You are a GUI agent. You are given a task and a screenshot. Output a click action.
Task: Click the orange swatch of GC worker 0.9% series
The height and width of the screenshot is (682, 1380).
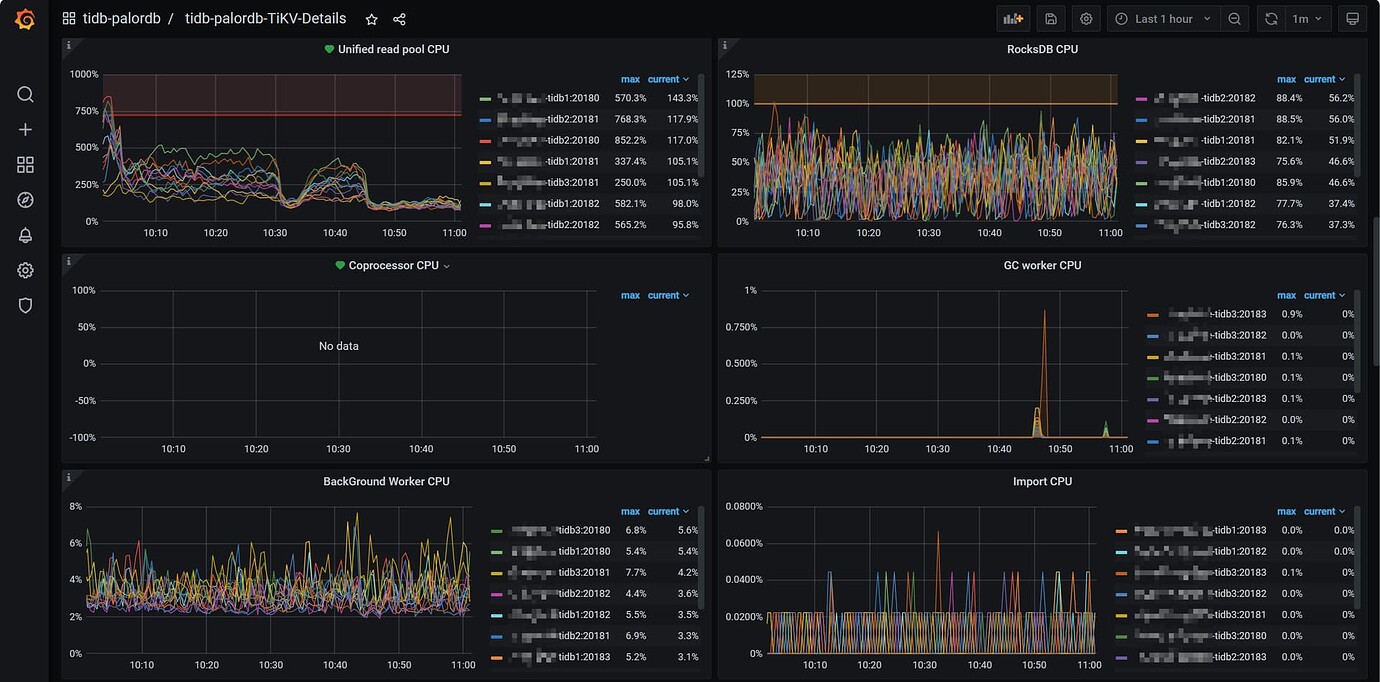click(x=1152, y=315)
